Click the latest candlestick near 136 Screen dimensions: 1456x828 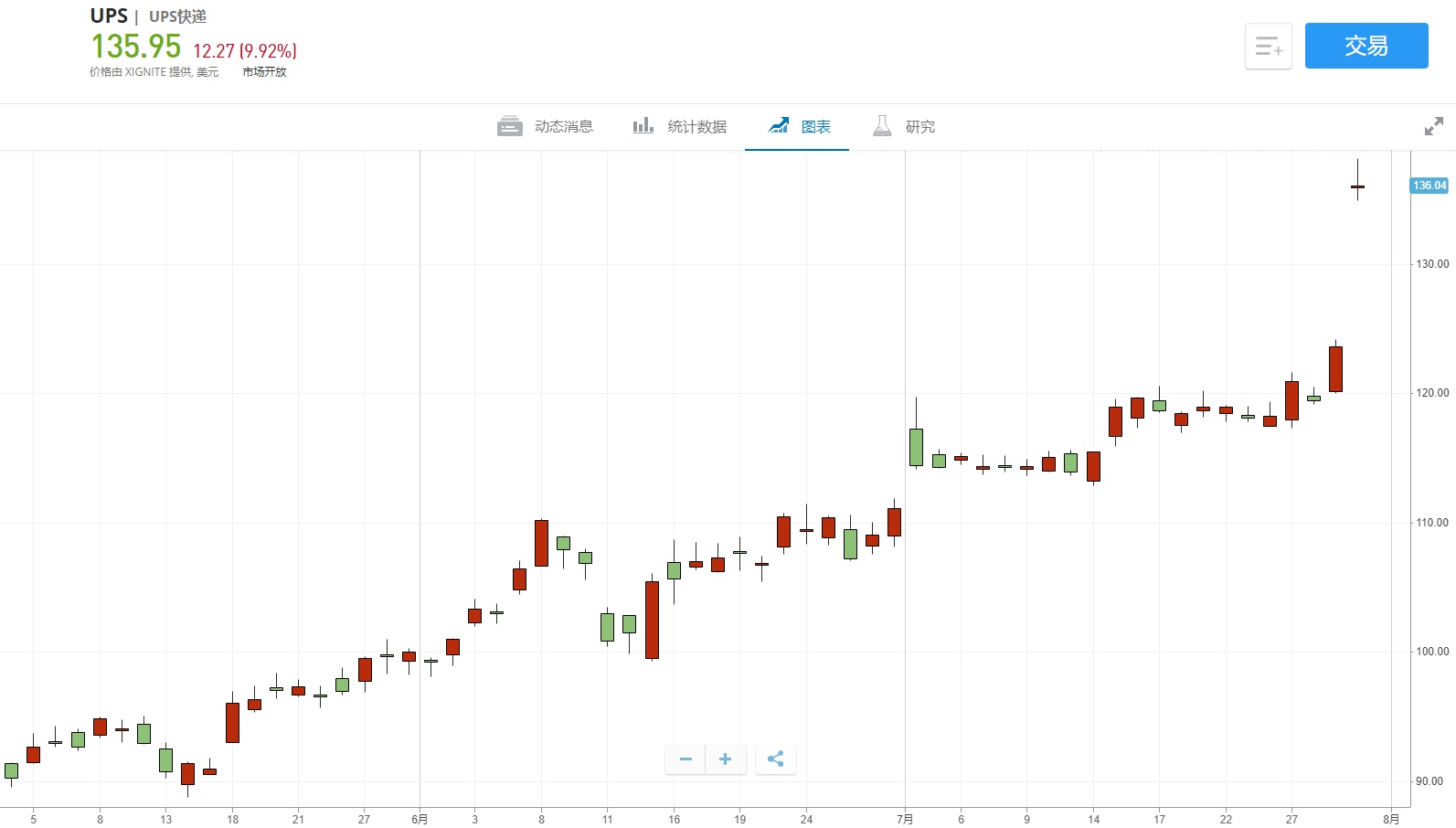point(1357,186)
